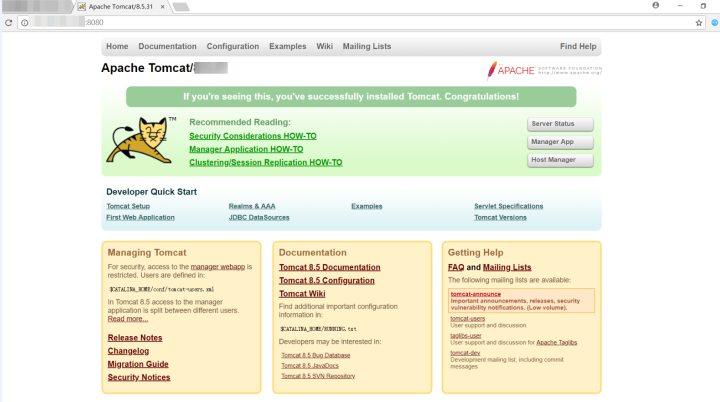Open the tomcat-users mailing list link
This screenshot has width=720, height=402.
point(467,318)
